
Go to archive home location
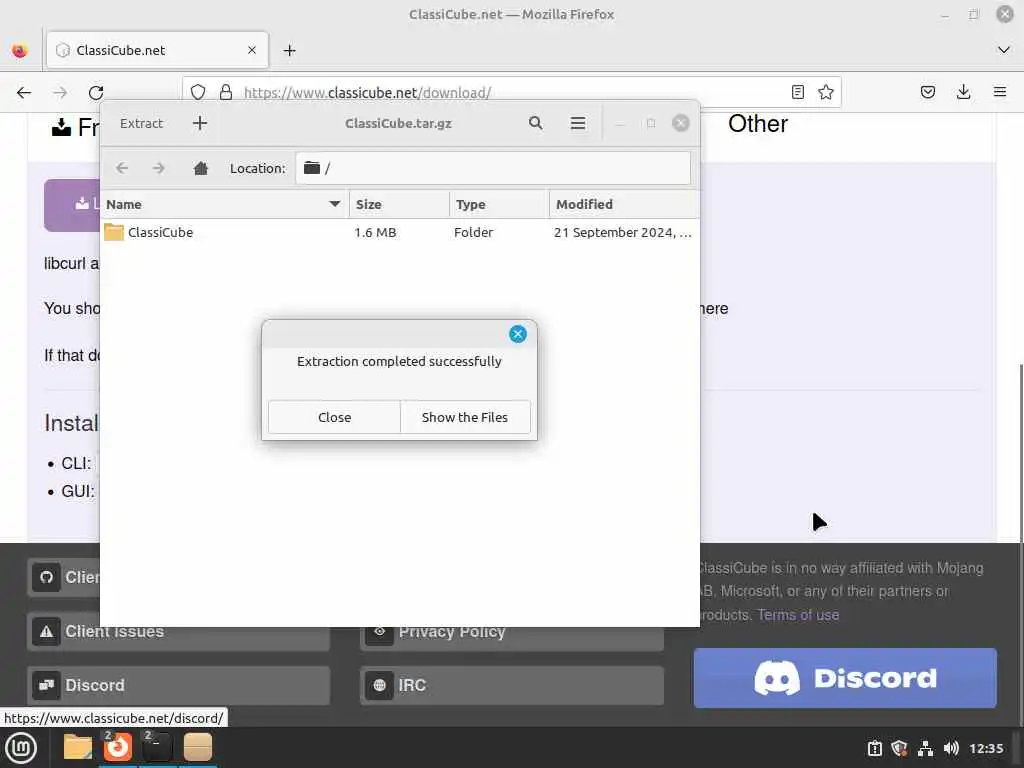coord(200,168)
